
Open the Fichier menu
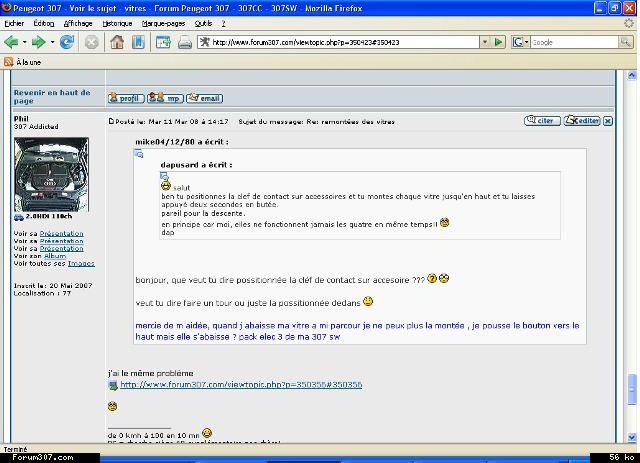tap(14, 23)
